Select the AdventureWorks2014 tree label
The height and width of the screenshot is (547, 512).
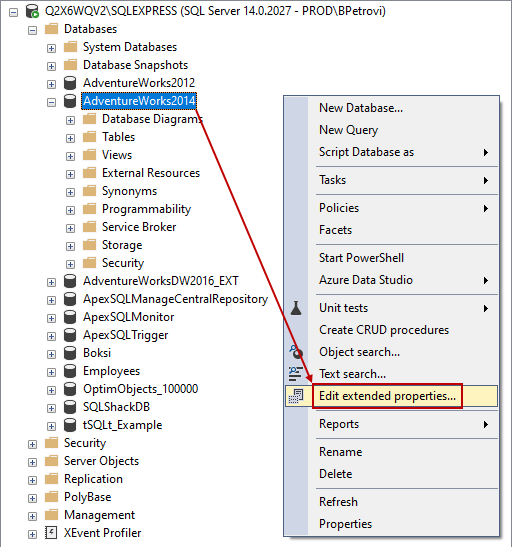pyautogui.click(x=139, y=101)
